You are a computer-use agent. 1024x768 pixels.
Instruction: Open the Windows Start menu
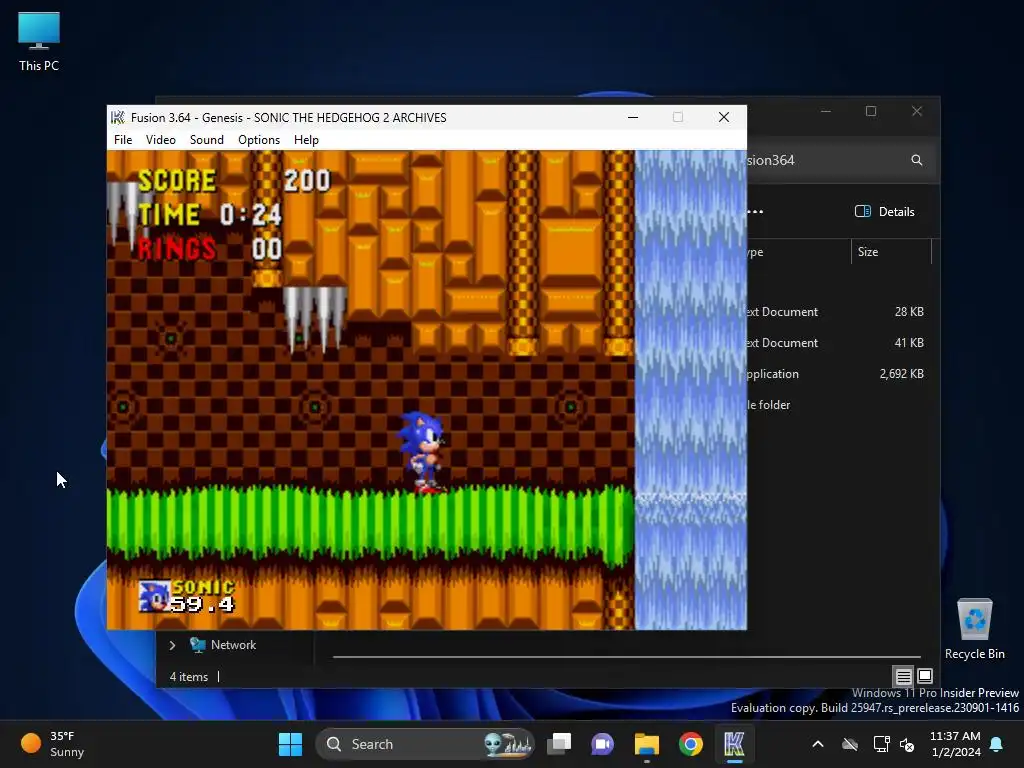(291, 744)
